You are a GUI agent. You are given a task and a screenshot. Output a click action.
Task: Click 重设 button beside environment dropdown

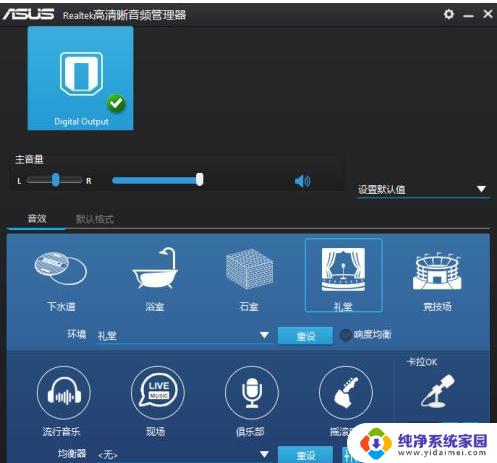(305, 336)
